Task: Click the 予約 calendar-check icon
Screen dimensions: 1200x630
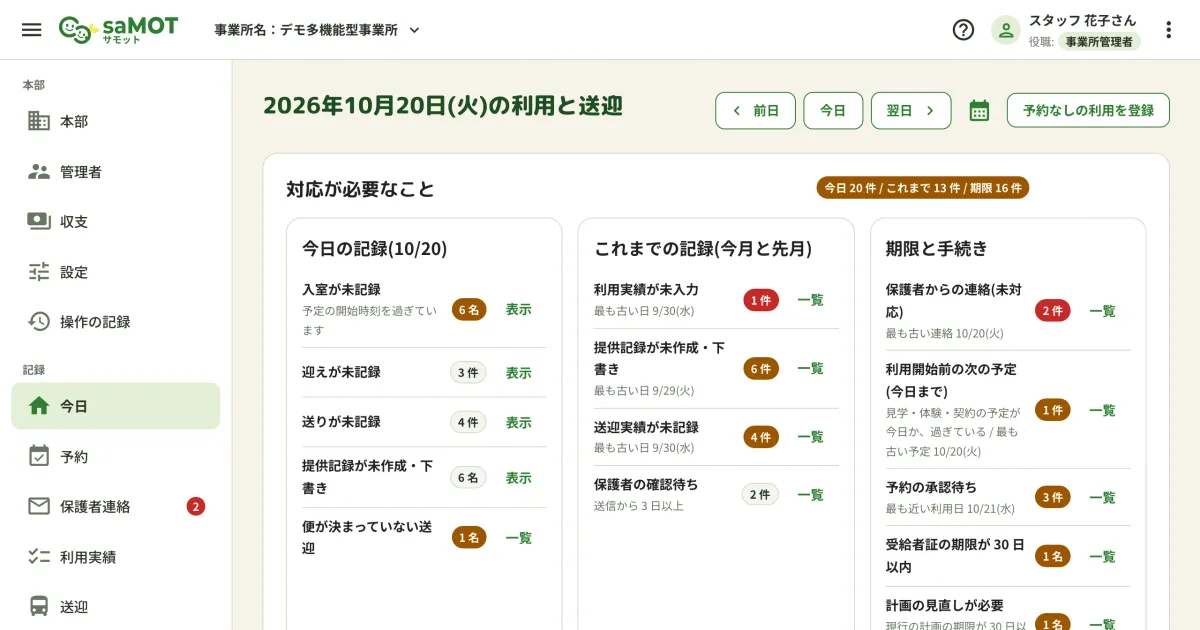Action: click(x=39, y=456)
